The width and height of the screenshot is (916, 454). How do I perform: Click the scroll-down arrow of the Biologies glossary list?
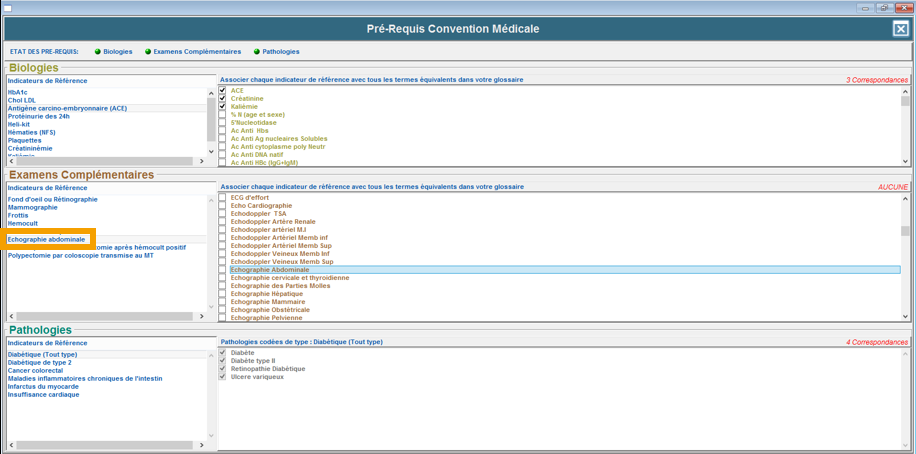pos(906,161)
